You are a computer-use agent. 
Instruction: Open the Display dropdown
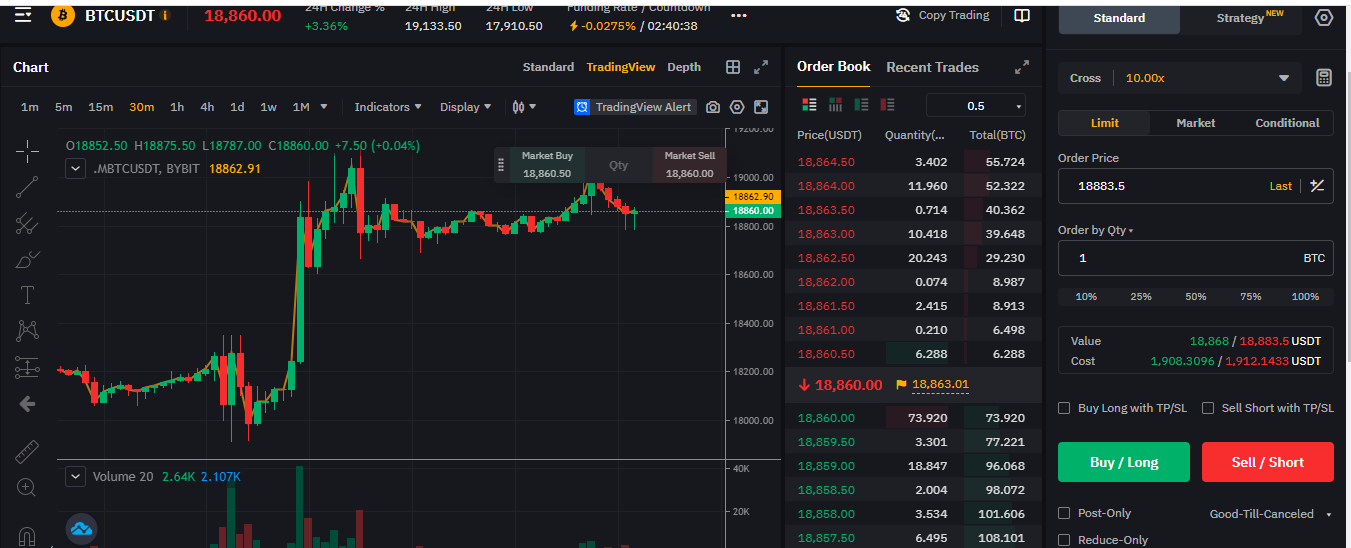click(x=466, y=107)
